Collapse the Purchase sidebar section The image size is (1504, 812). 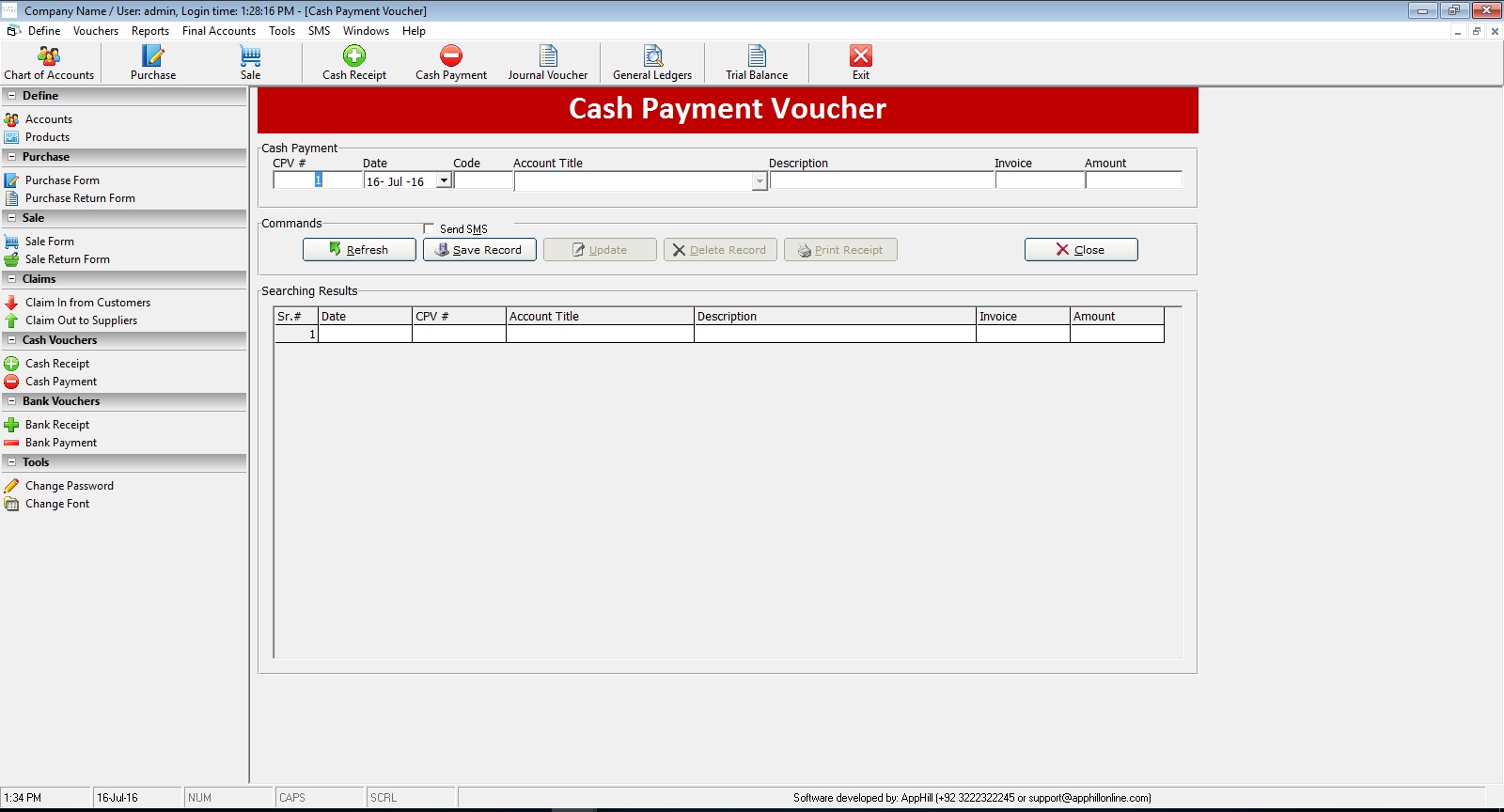coord(12,157)
